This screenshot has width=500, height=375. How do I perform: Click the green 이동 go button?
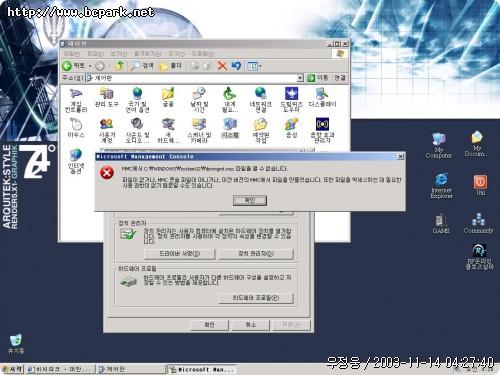317,78
